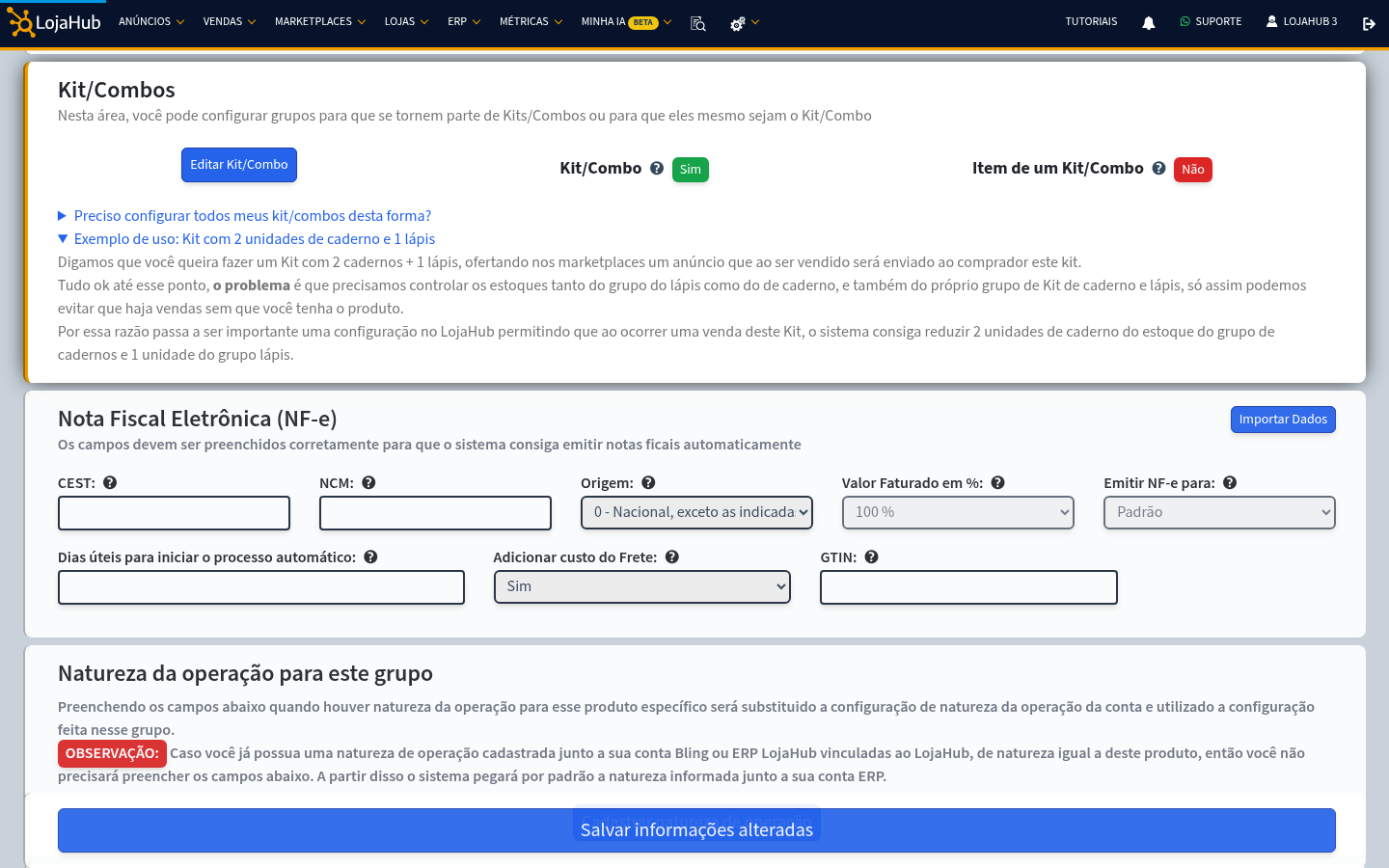Click Salvar informações alteradas button

696,830
